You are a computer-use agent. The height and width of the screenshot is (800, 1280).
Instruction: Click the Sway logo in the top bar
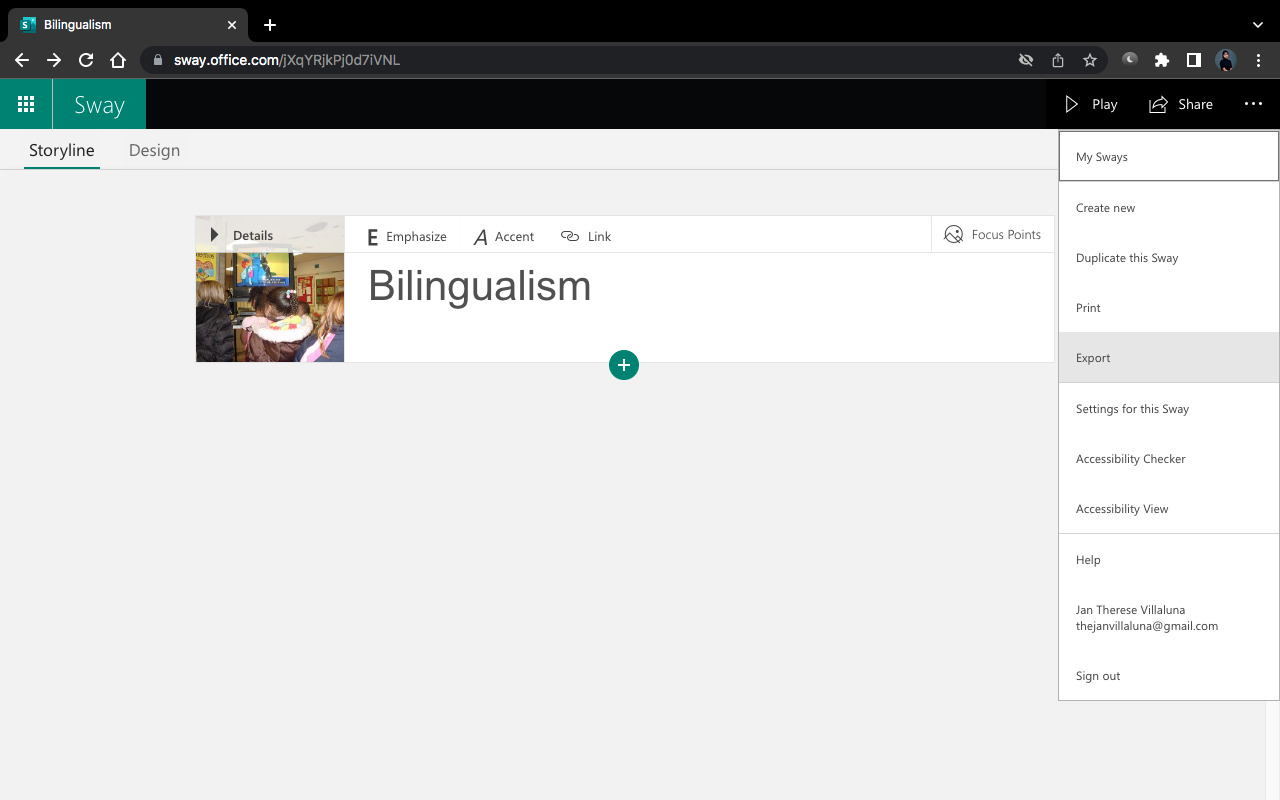tap(98, 104)
